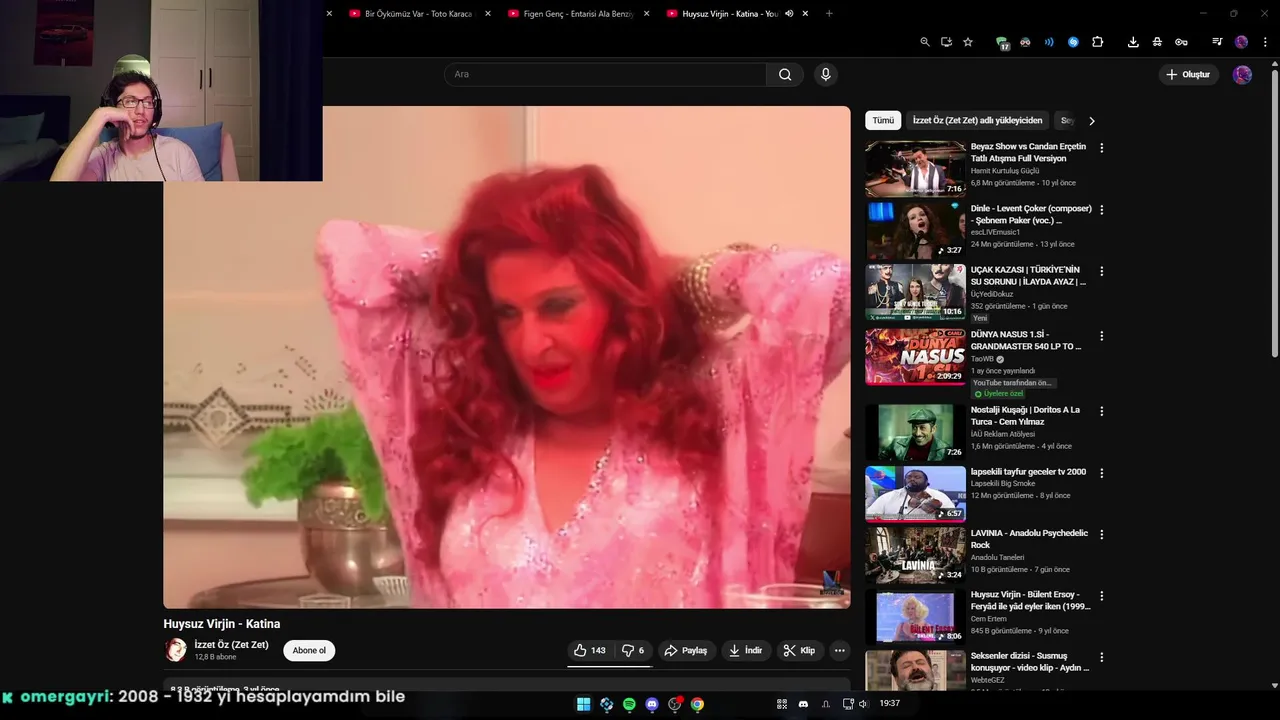Click the YouTube search magnifier button
Screen dimensions: 1280x720
pyautogui.click(x=785, y=74)
